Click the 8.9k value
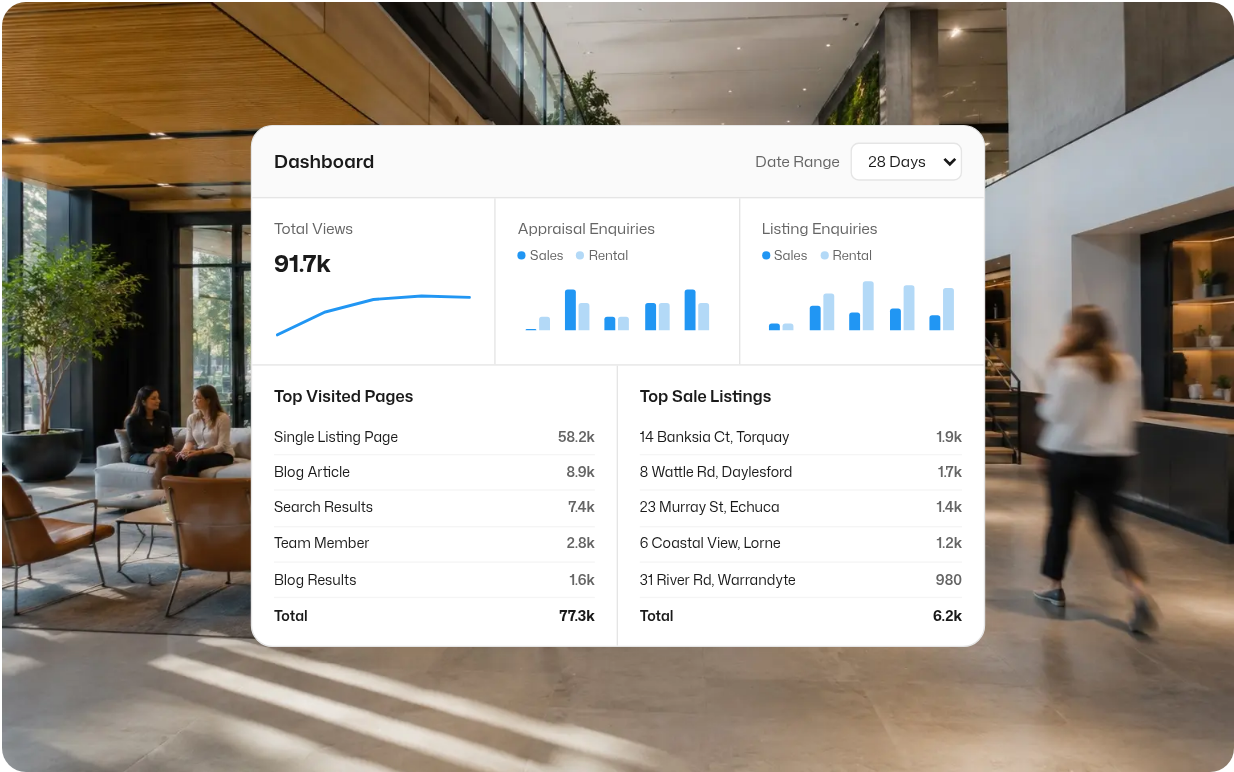This screenshot has height=772, width=1234. point(580,472)
